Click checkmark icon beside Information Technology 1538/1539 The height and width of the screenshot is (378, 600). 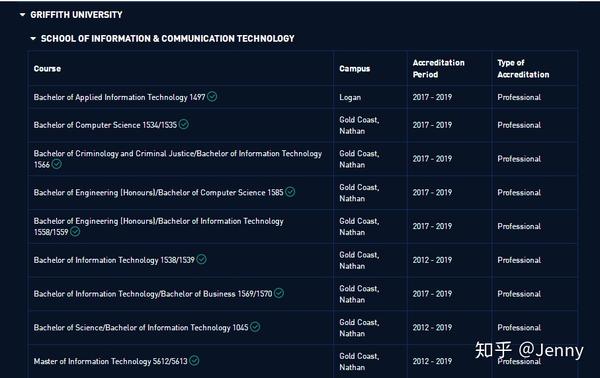(x=201, y=259)
